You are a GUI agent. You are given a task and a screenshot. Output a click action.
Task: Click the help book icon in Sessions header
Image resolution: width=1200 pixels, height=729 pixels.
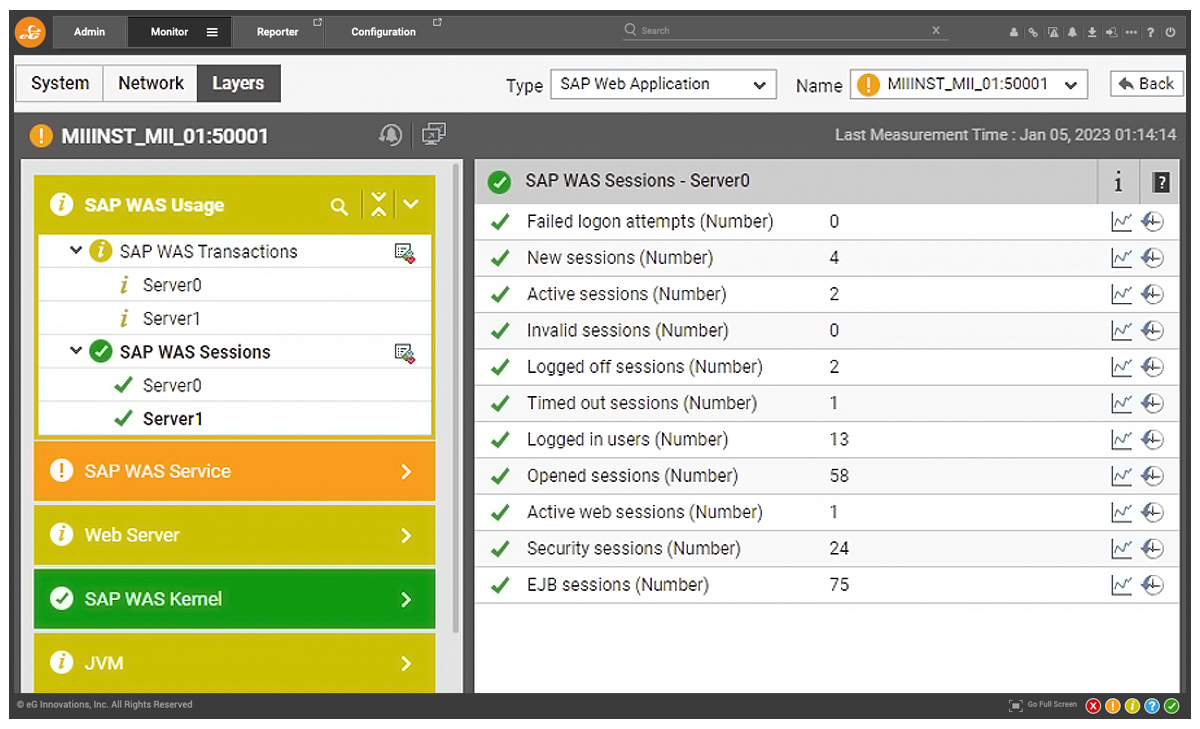tap(1160, 182)
